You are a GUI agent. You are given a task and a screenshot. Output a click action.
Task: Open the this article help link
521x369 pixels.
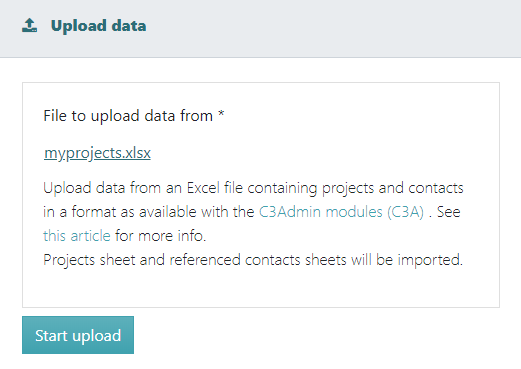click(x=77, y=236)
